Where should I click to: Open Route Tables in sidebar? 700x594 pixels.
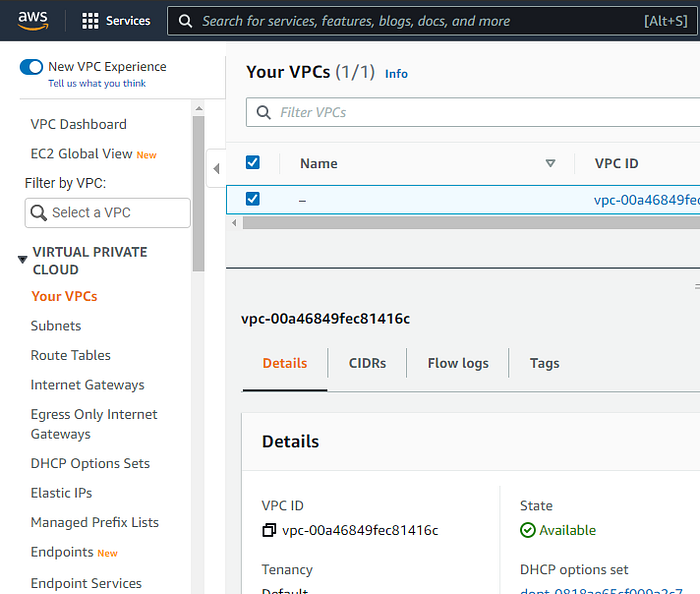pyautogui.click(x=71, y=355)
